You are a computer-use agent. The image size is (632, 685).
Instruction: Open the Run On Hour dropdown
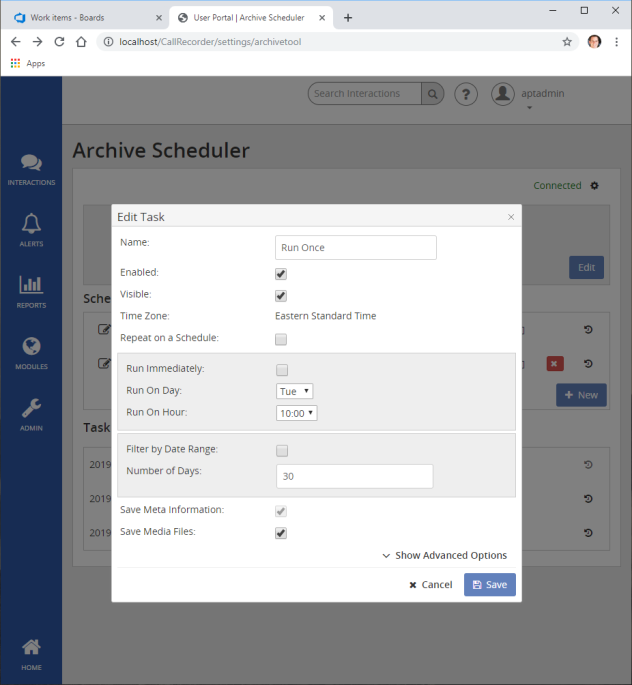297,413
